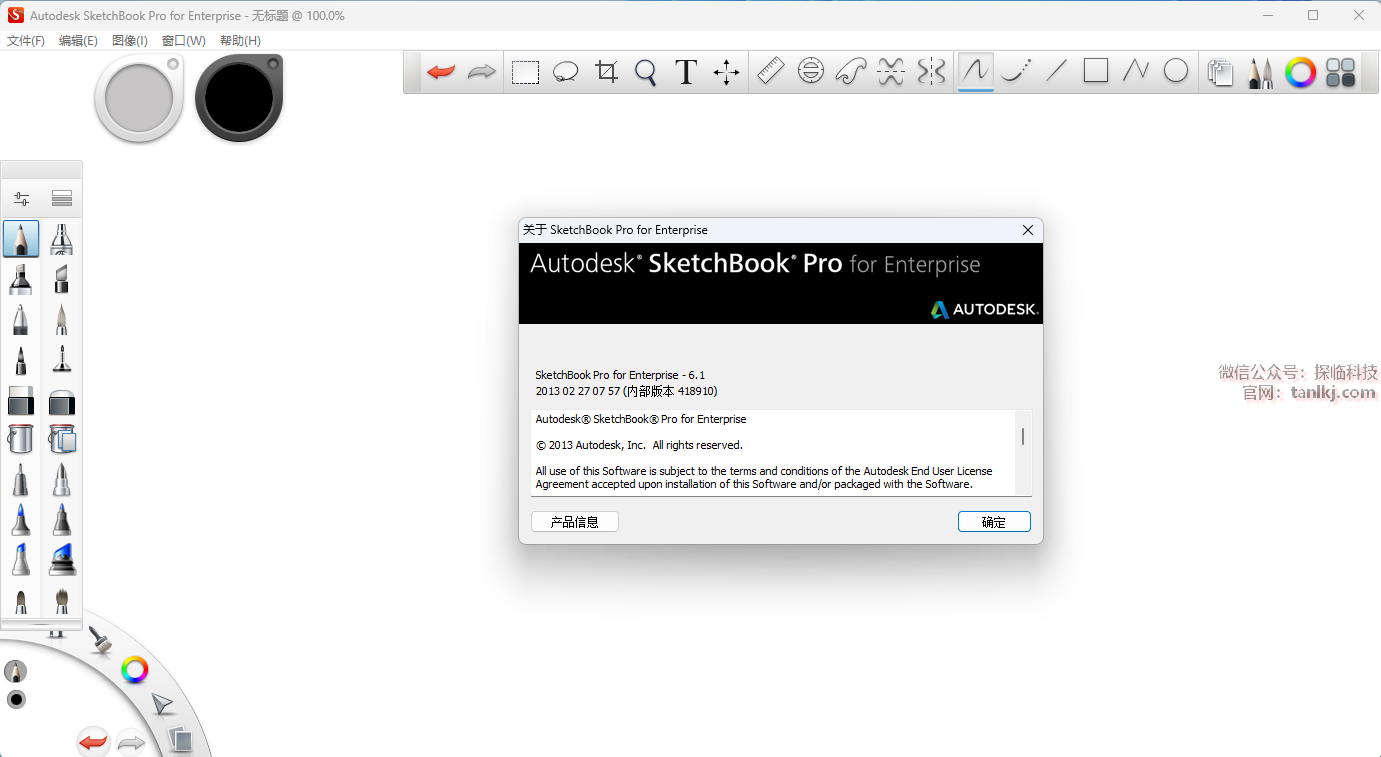The width and height of the screenshot is (1381, 757).
Task: Select the Lasso selection tool
Action: 566,72
